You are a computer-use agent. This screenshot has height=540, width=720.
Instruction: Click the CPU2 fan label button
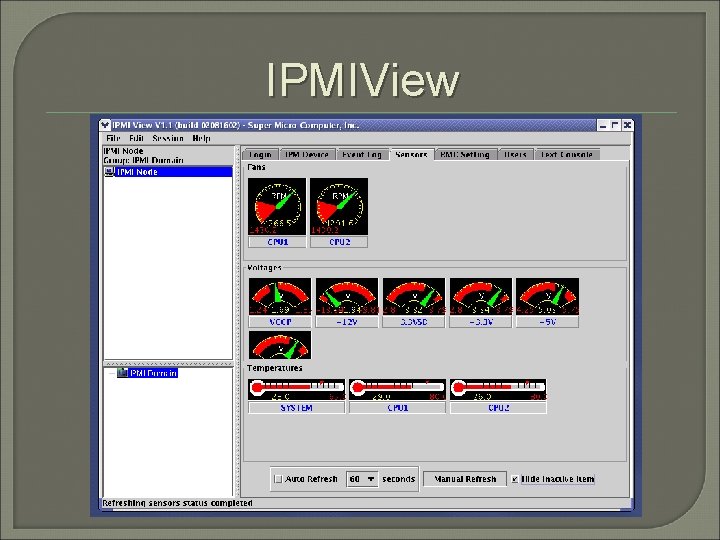(339, 242)
